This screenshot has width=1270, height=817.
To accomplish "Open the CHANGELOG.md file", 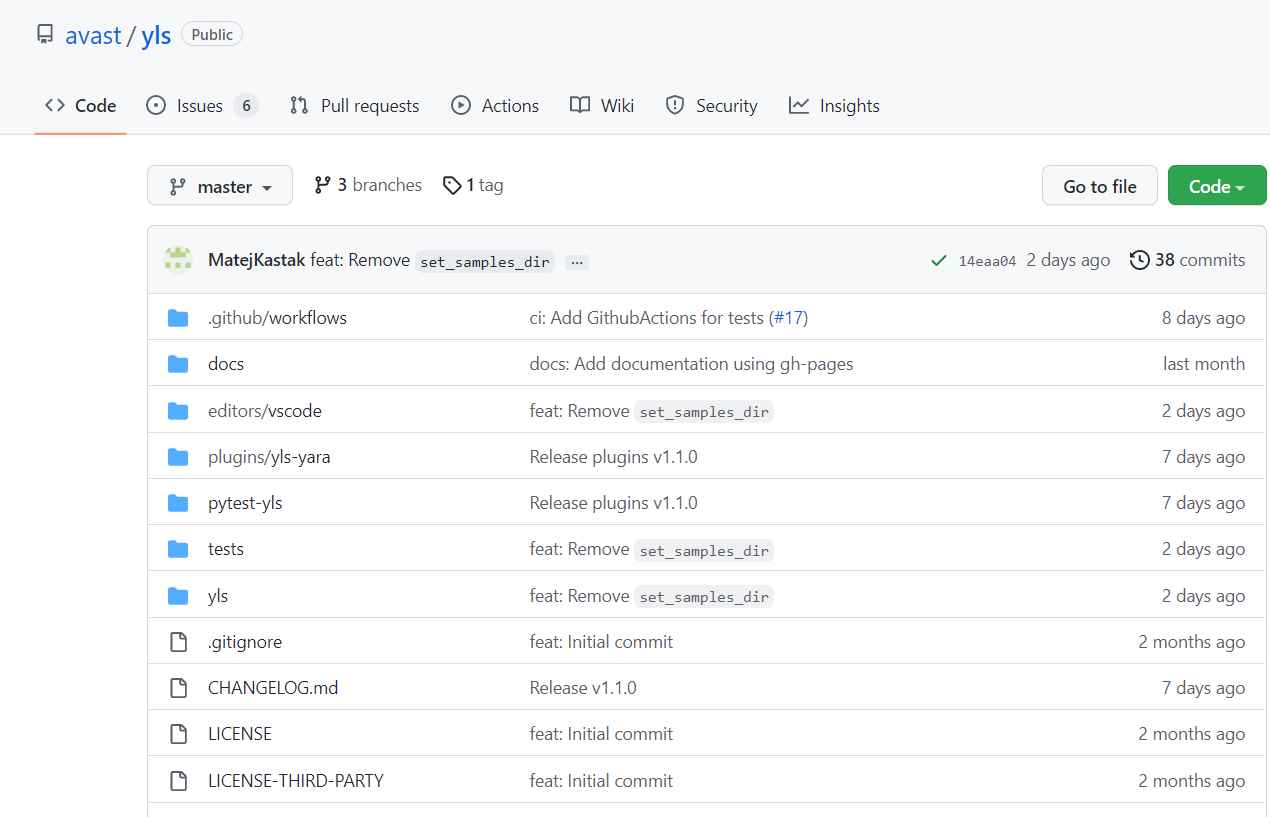I will [x=272, y=687].
